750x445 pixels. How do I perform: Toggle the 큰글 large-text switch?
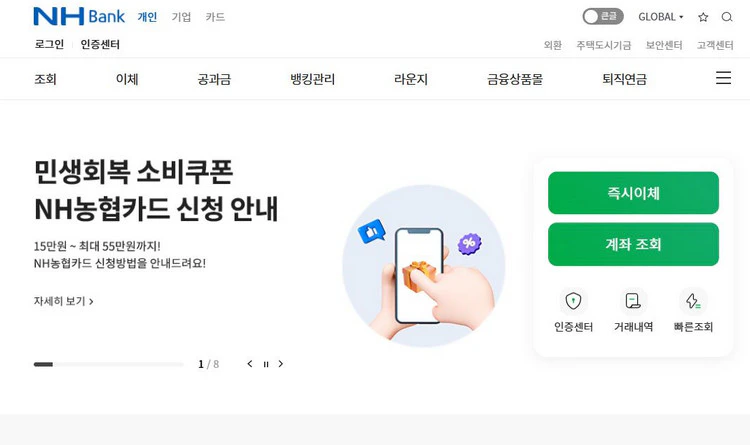coord(603,17)
